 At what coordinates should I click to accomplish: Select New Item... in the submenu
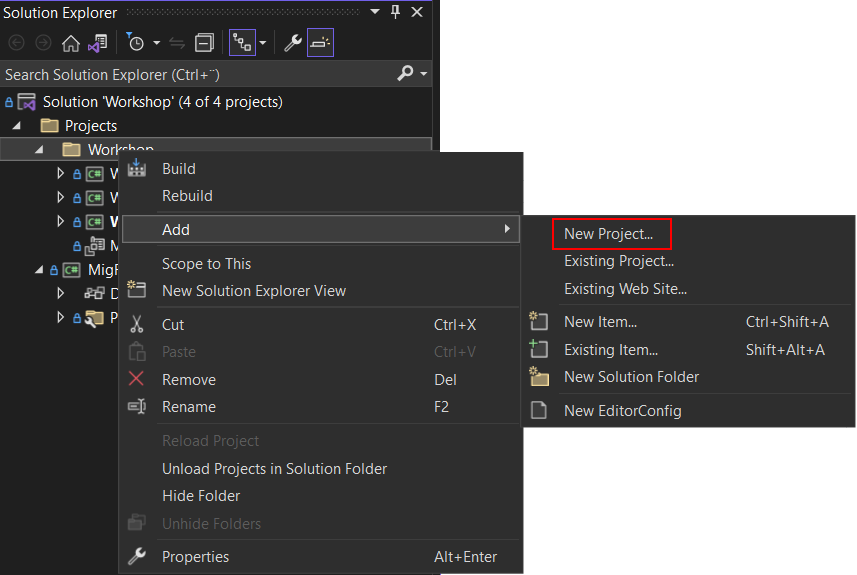[689, 322]
